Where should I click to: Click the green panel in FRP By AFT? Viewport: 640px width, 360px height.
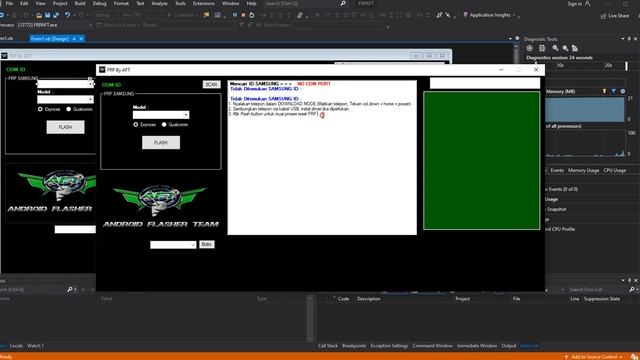click(x=482, y=160)
